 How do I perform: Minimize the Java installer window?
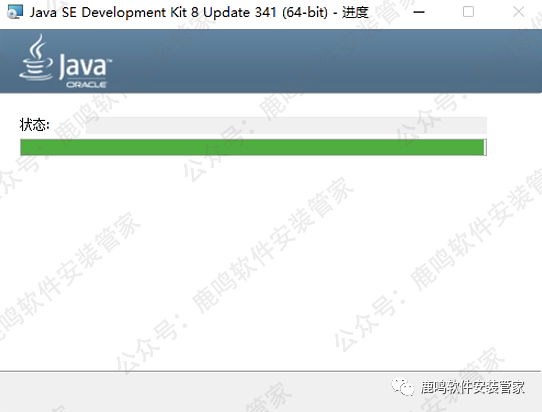point(419,12)
